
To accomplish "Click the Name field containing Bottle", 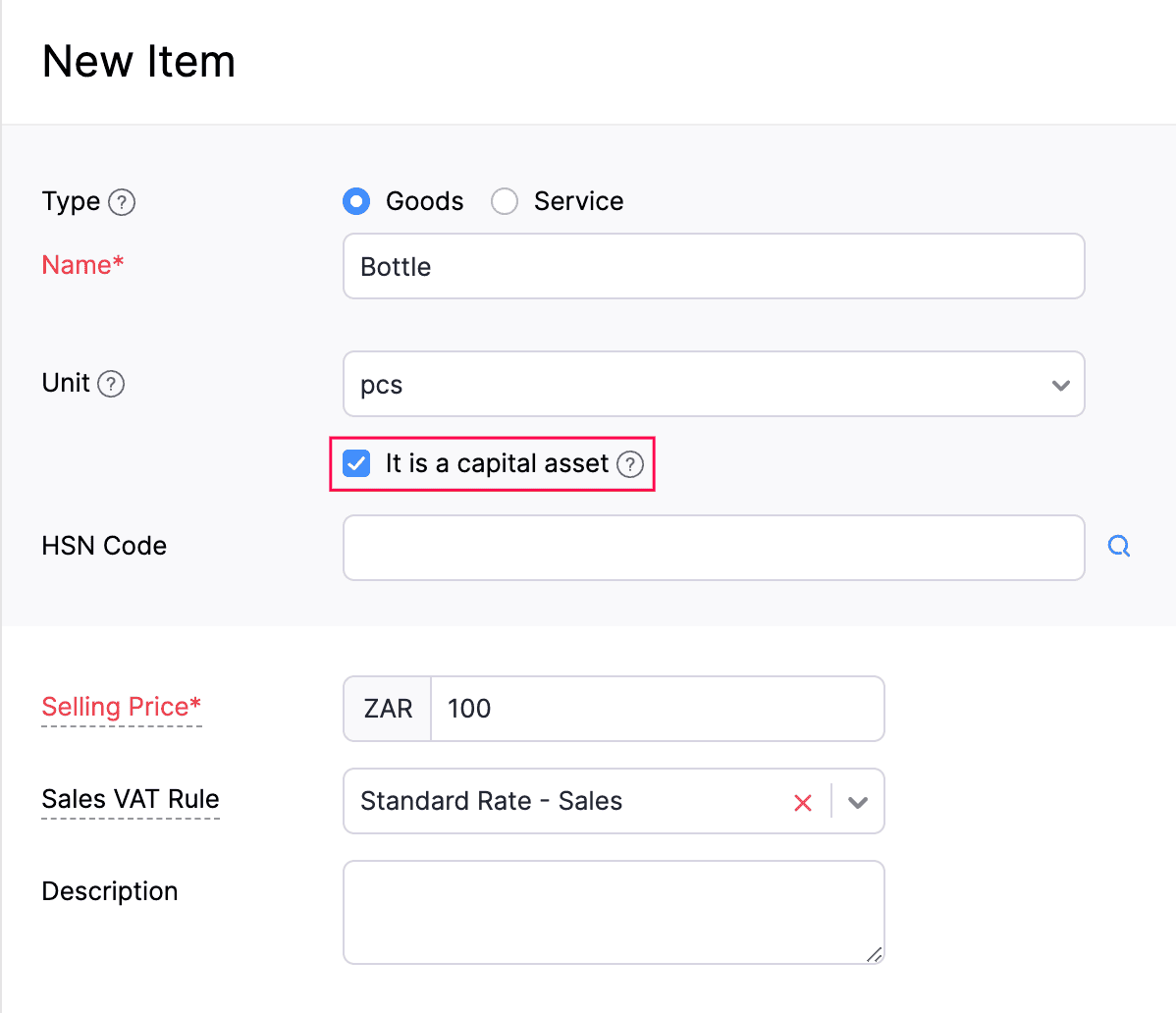I will click(x=714, y=266).
